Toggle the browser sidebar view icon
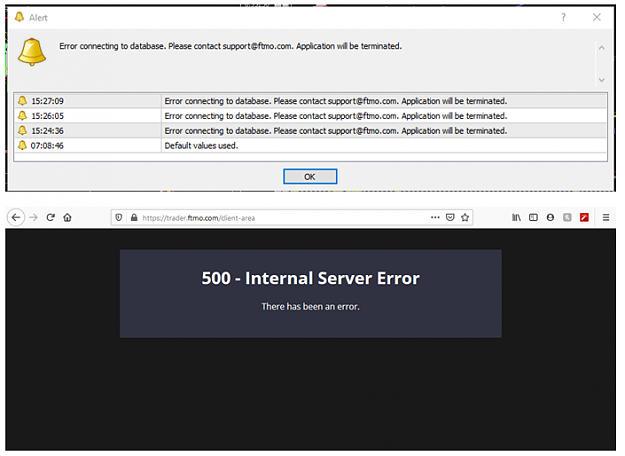Viewport: 625px width, 456px height. tap(533, 217)
